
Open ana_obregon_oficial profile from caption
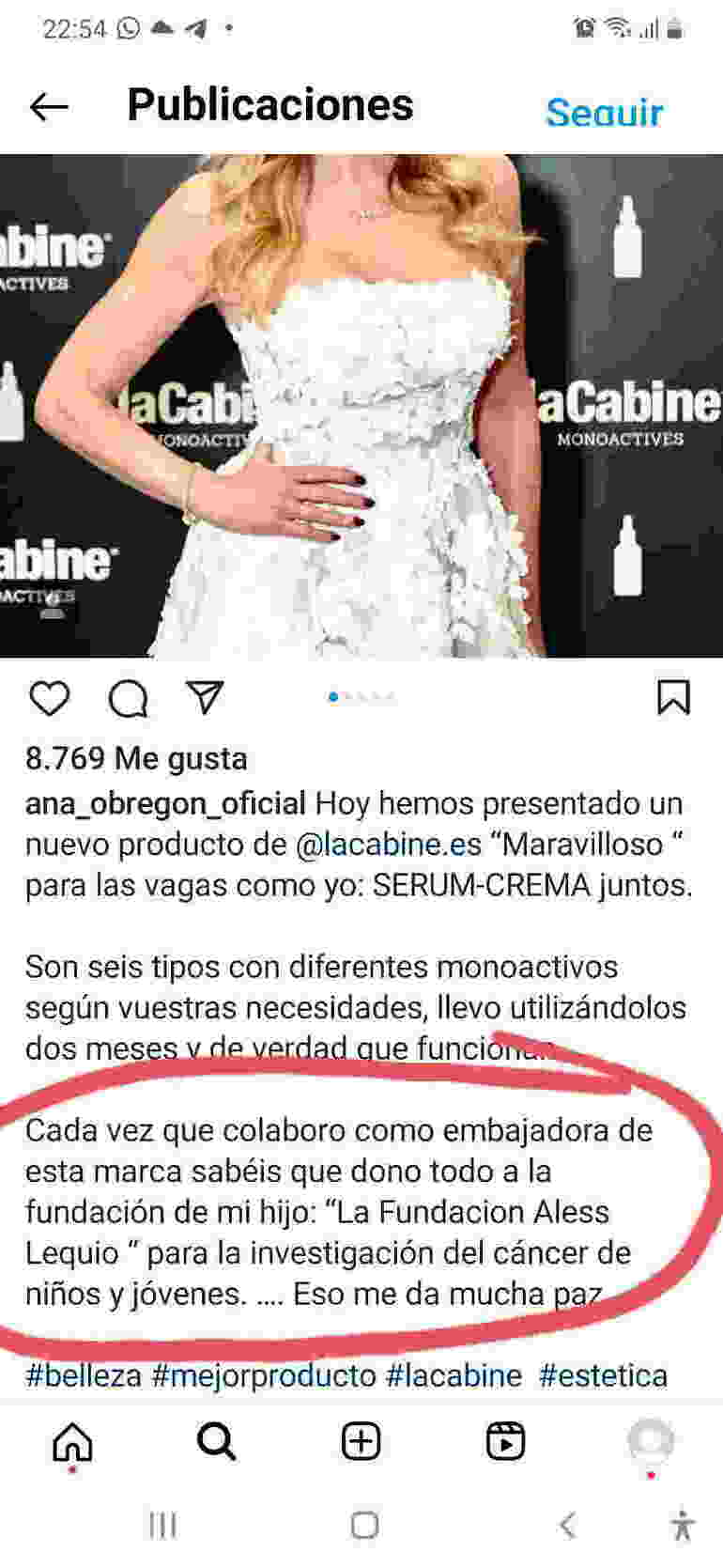click(165, 804)
